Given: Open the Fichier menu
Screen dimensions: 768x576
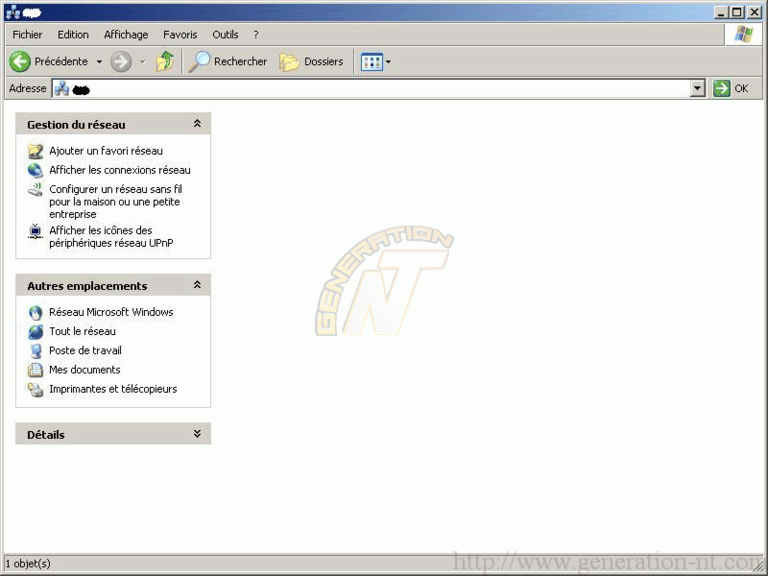Looking at the screenshot, I should tap(27, 35).
